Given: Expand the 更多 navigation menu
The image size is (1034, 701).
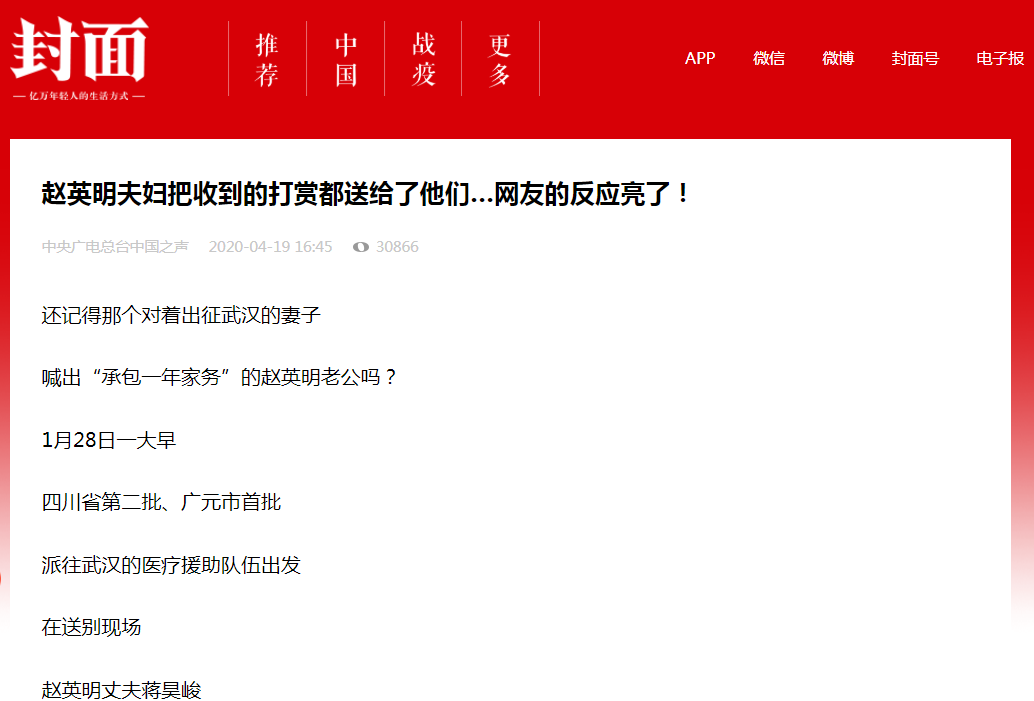Looking at the screenshot, I should [500, 59].
